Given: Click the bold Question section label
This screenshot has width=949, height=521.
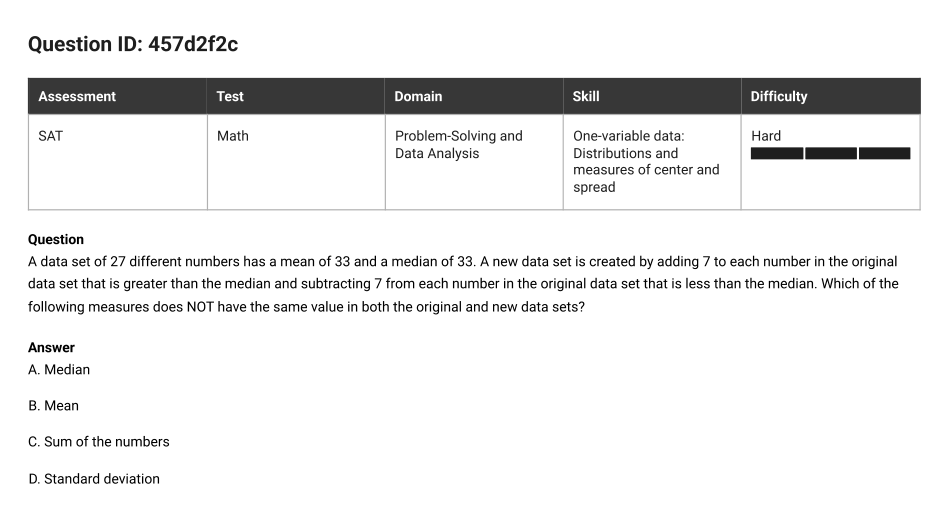Looking at the screenshot, I should (56, 240).
